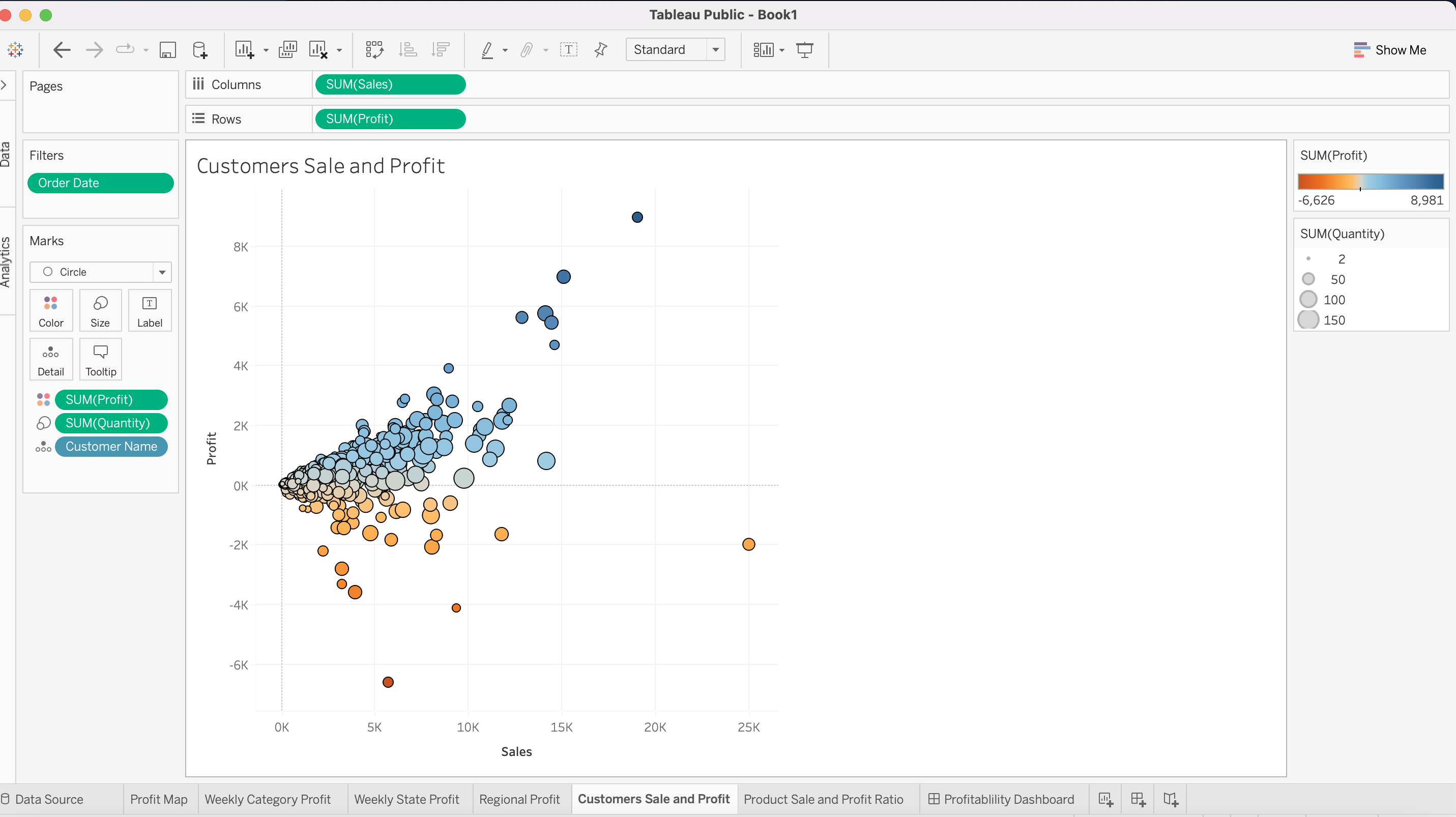The width and height of the screenshot is (1456, 817).
Task: Select the darkest blue top scatter point
Action: 637,217
